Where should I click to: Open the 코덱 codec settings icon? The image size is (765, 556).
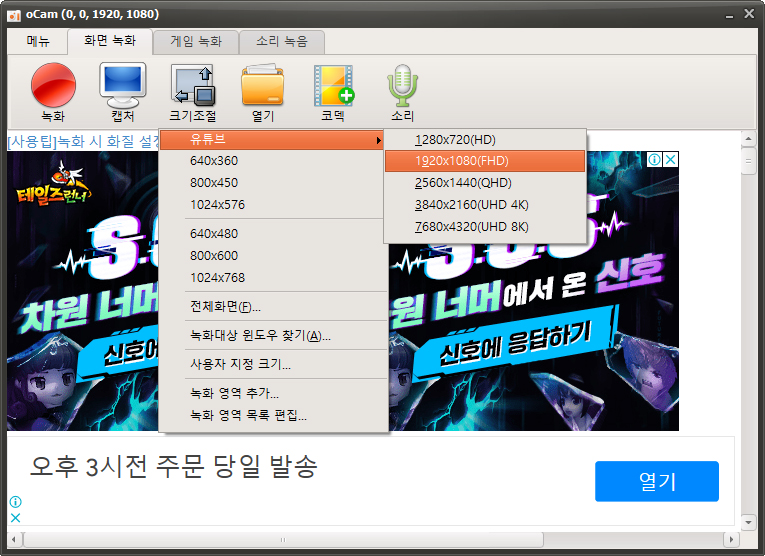point(333,92)
